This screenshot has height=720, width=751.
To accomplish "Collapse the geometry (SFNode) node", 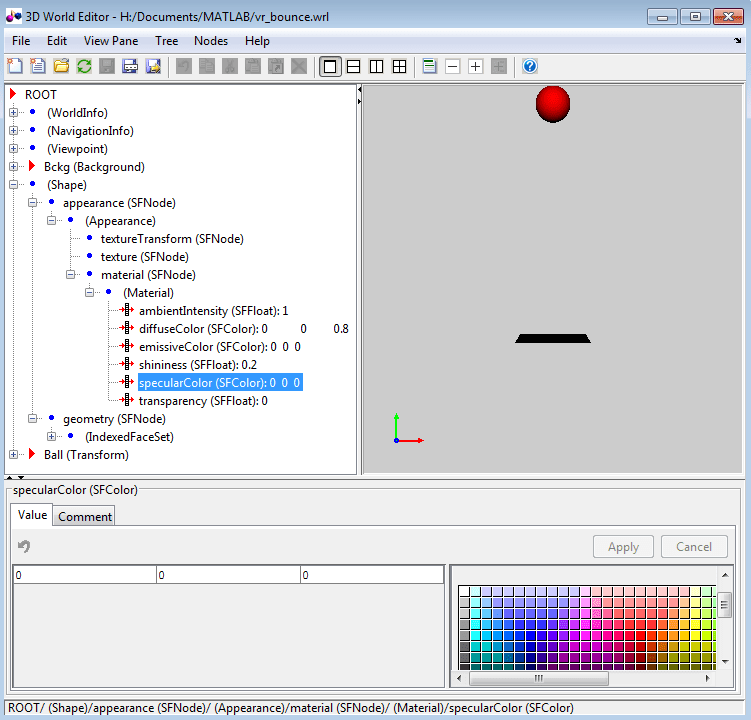I will (33, 419).
